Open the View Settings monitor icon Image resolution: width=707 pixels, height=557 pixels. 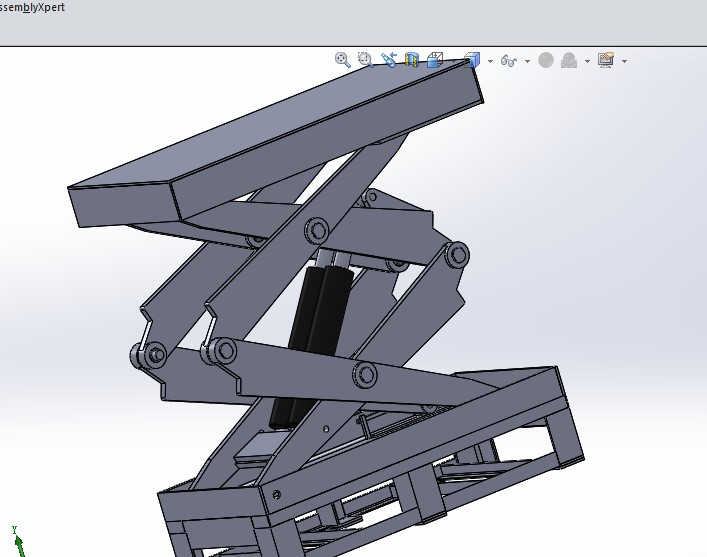tap(606, 60)
